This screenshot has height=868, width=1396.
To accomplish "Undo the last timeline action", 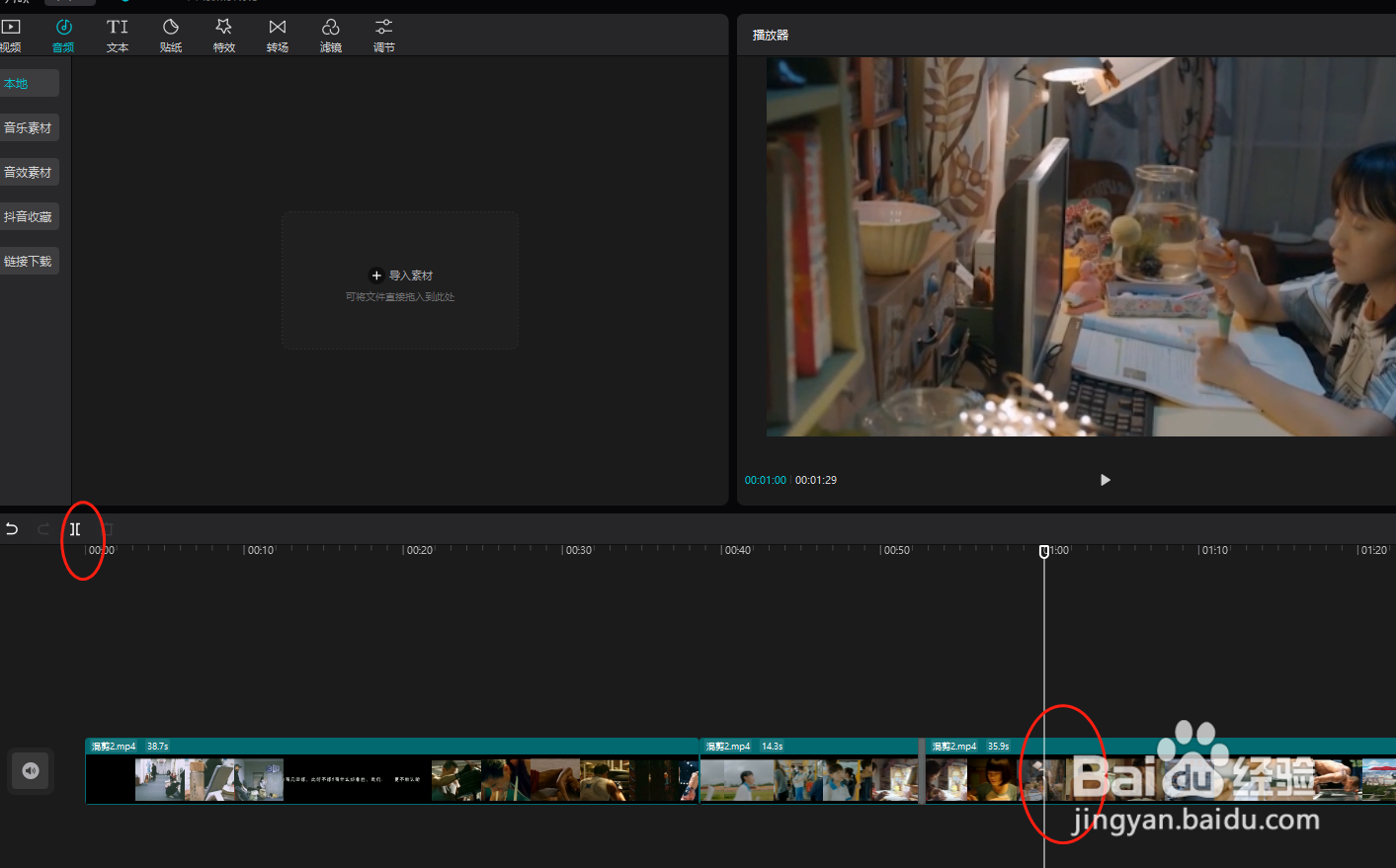I will tap(12, 529).
